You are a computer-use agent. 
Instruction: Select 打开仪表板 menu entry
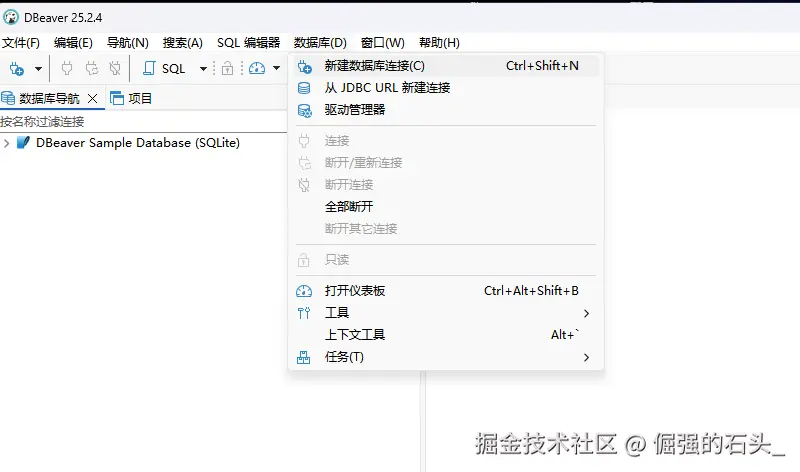coord(445,291)
